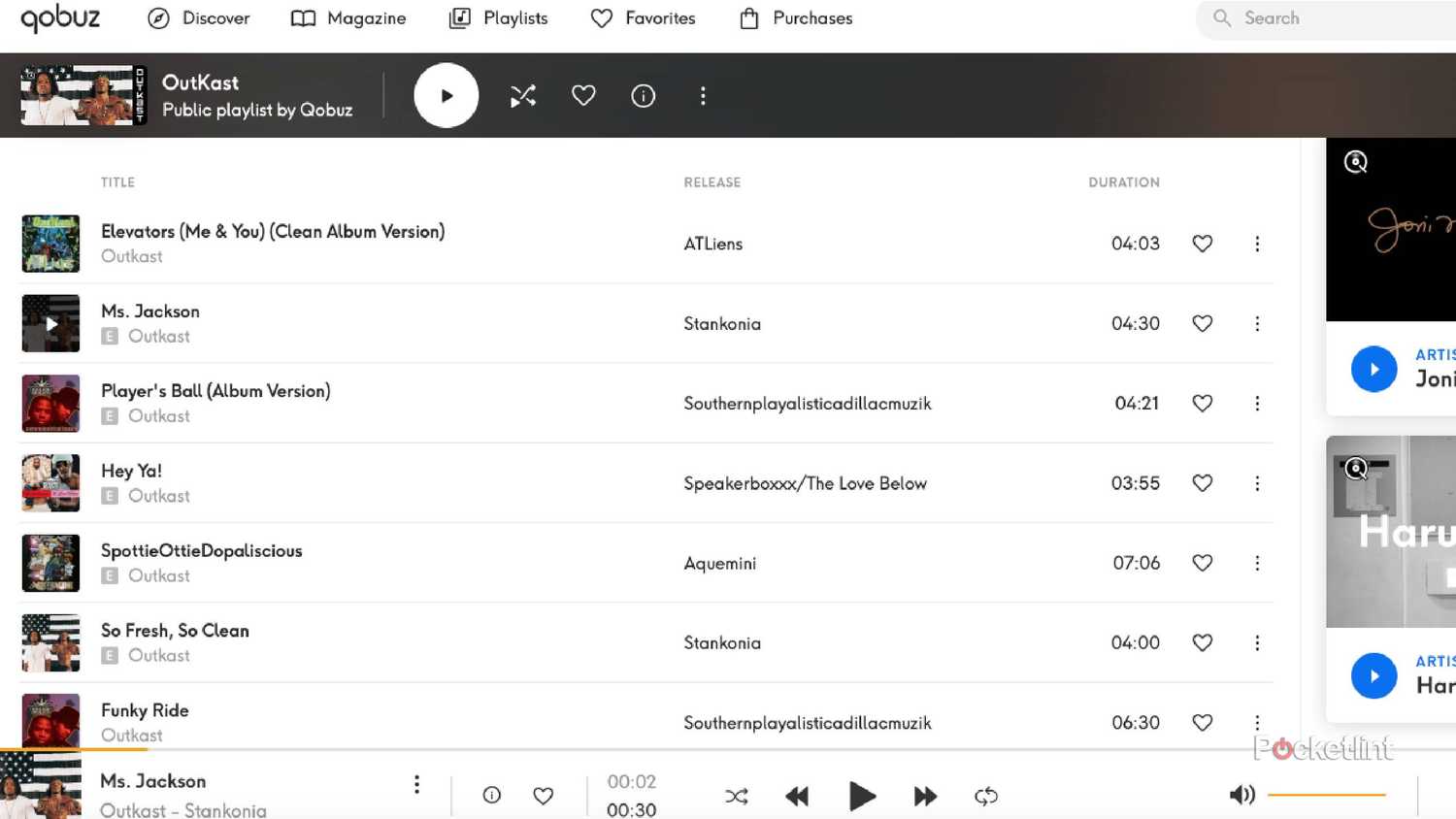Open the Stankonia album link
This screenshot has height=819, width=1456.
point(722,323)
